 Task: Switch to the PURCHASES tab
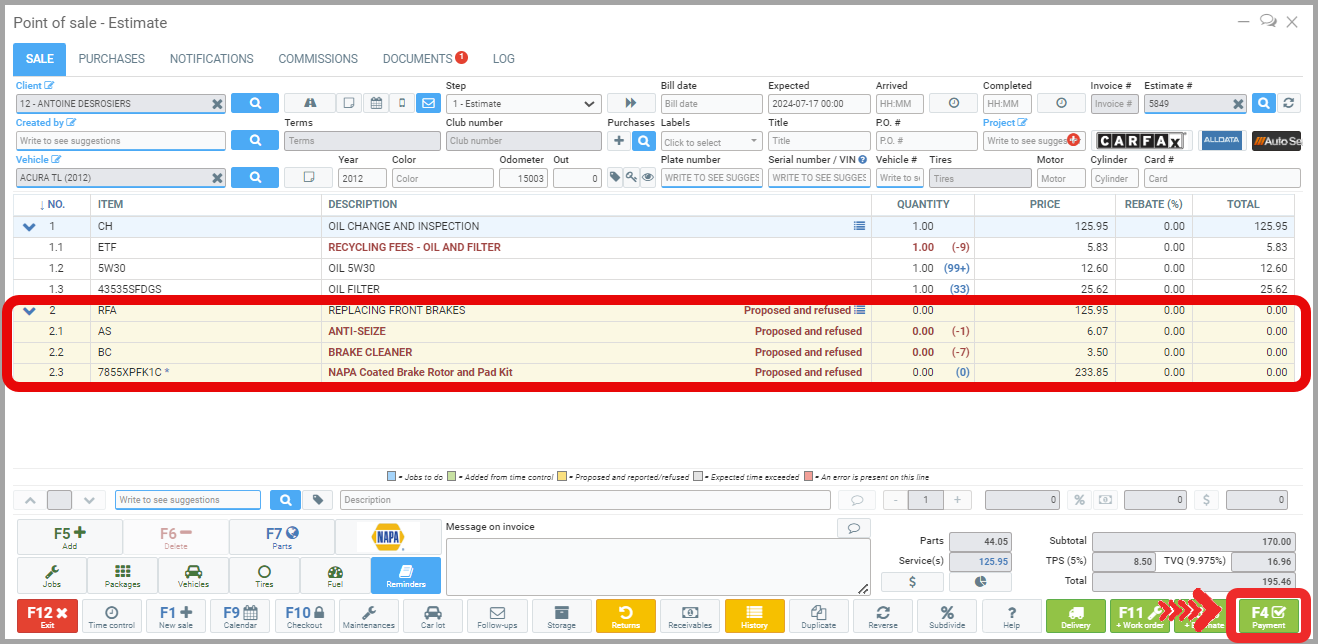pos(112,59)
